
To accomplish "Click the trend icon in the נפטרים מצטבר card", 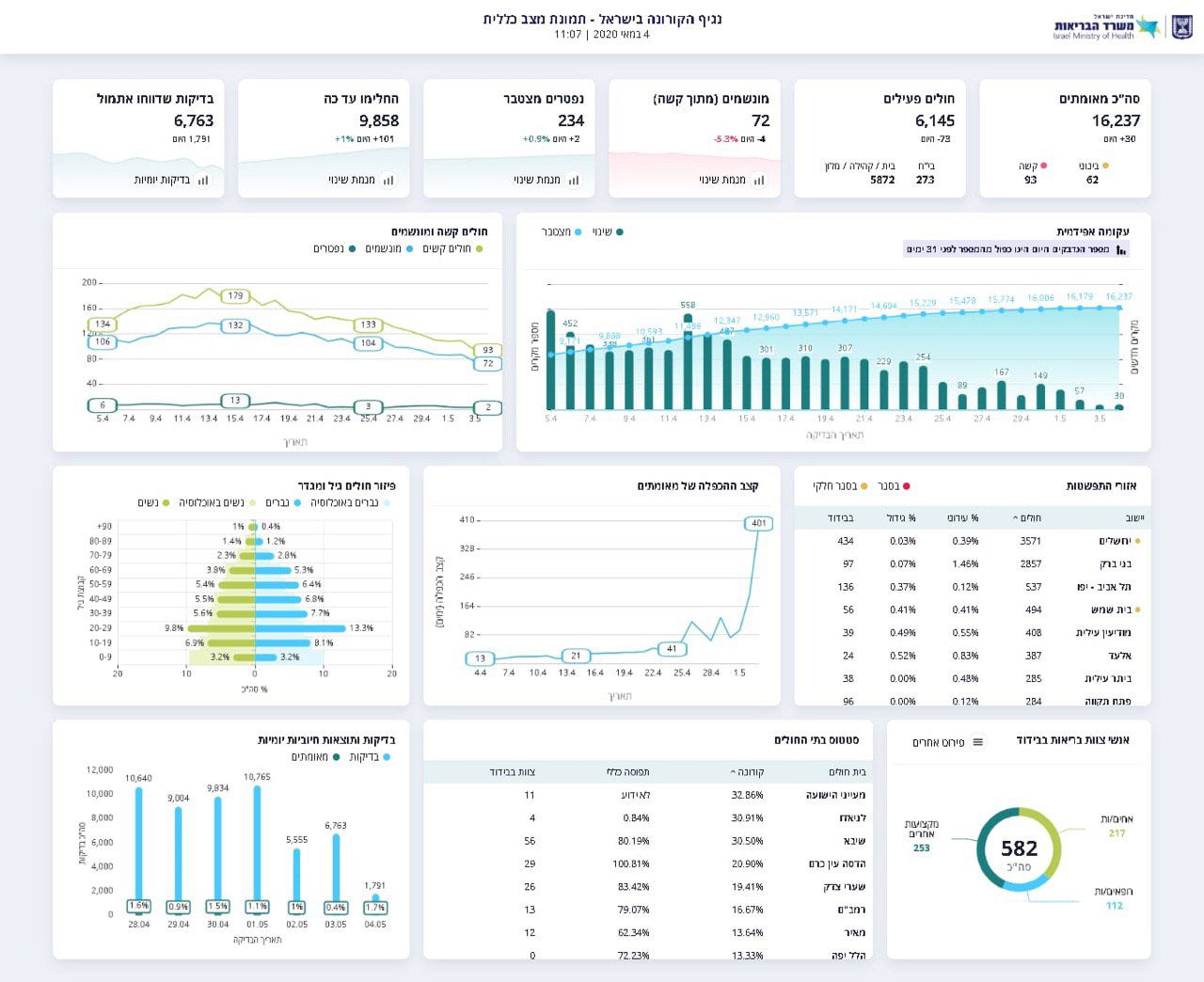I will pyautogui.click(x=574, y=180).
